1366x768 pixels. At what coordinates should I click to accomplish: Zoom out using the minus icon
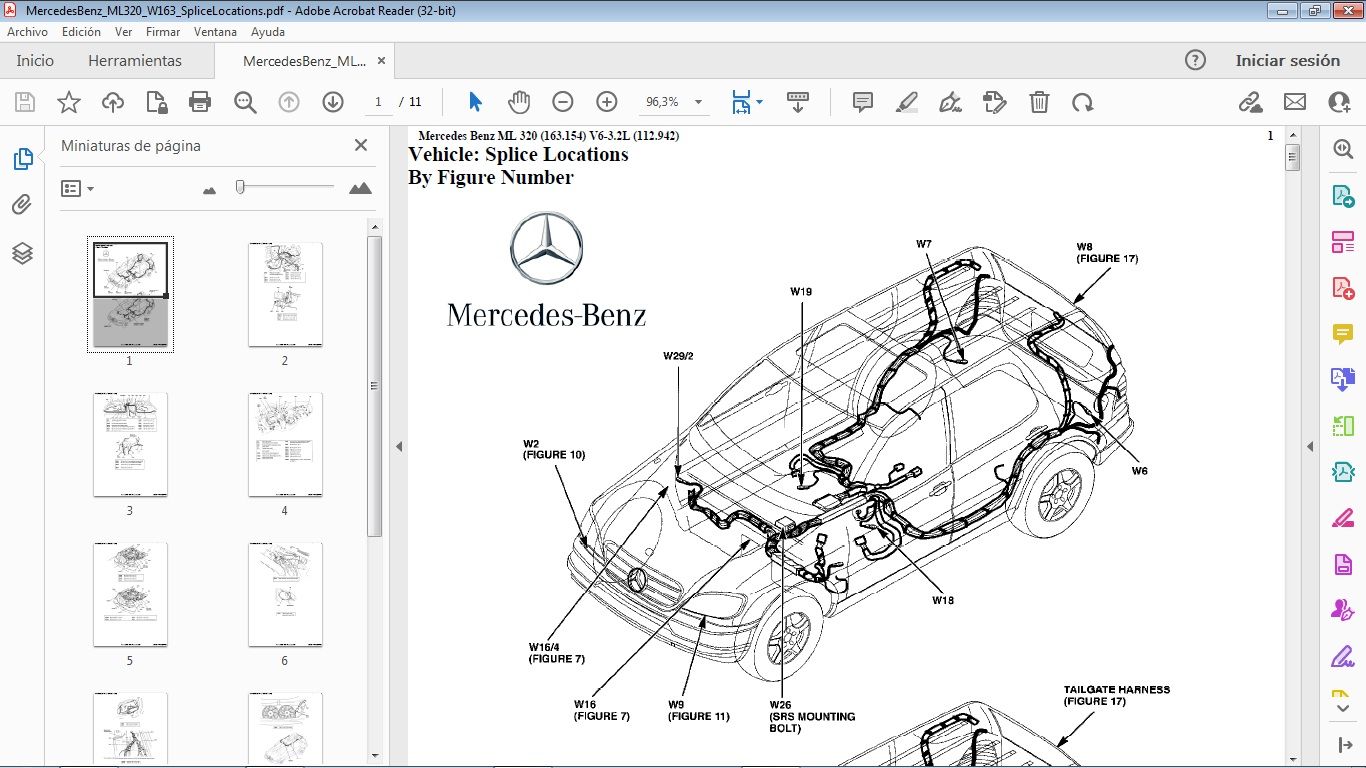pos(561,101)
